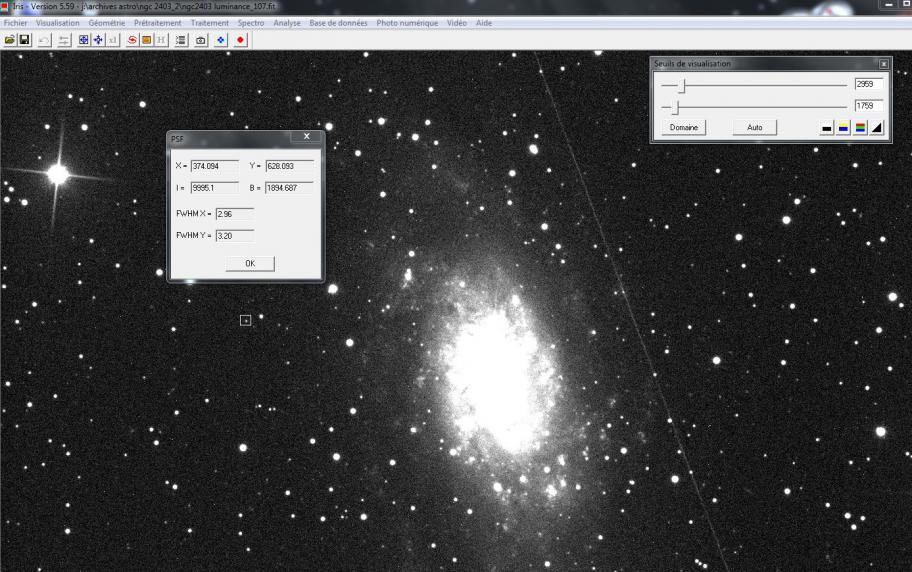
Task: Open the Prétraitement menu
Action: (158, 23)
